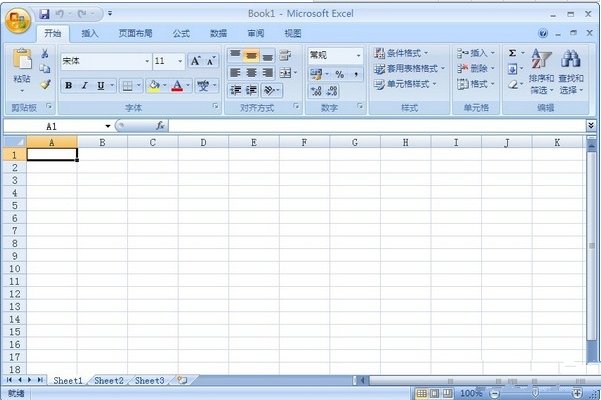601x400 pixels.
Task: Switch to Page Layout view in status bar
Action: (434, 393)
